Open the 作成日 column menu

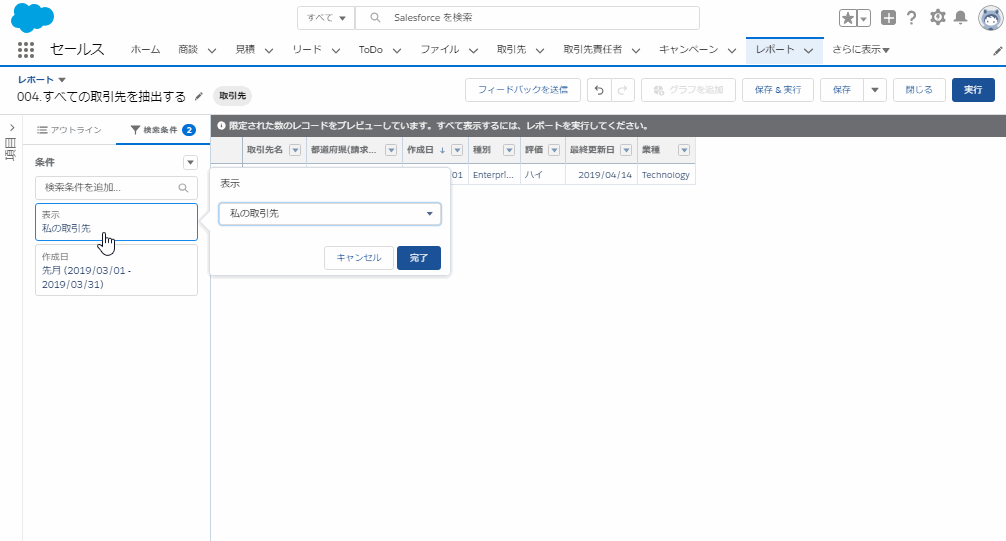tap(457, 150)
